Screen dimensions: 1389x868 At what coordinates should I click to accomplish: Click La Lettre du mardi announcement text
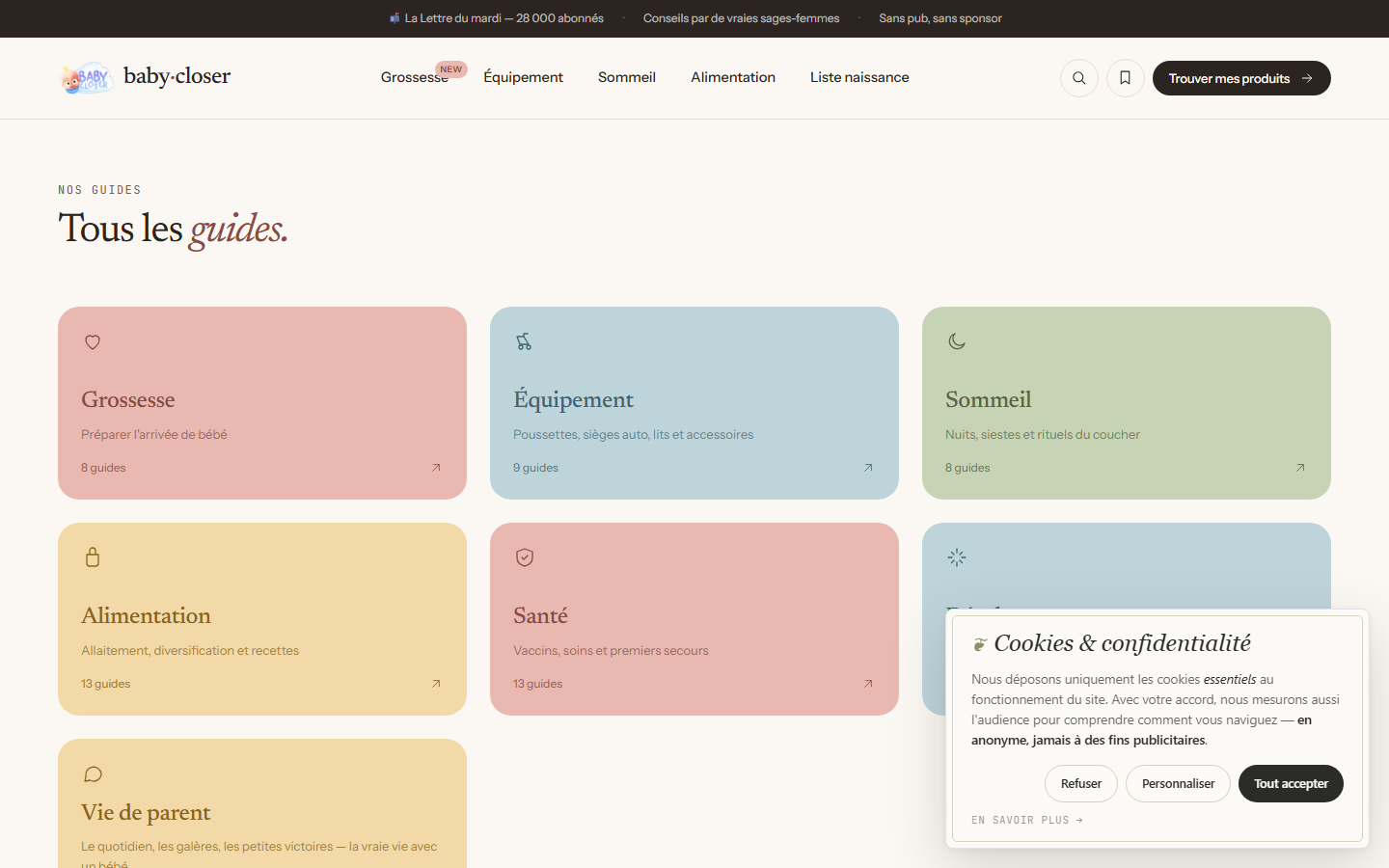coord(504,18)
